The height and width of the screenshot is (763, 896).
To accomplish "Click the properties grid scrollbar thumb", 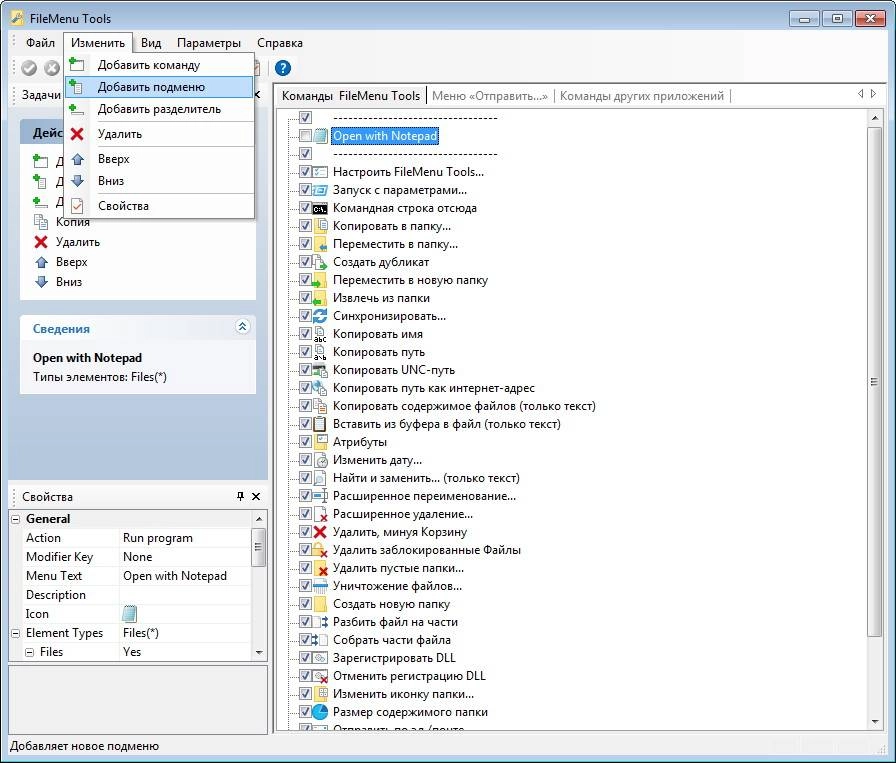I will tap(258, 547).
